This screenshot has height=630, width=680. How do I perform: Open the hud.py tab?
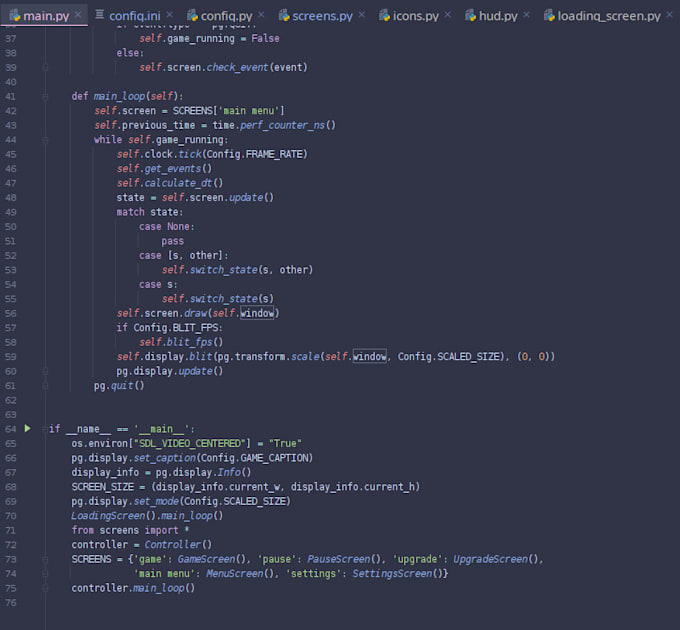pyautogui.click(x=498, y=16)
